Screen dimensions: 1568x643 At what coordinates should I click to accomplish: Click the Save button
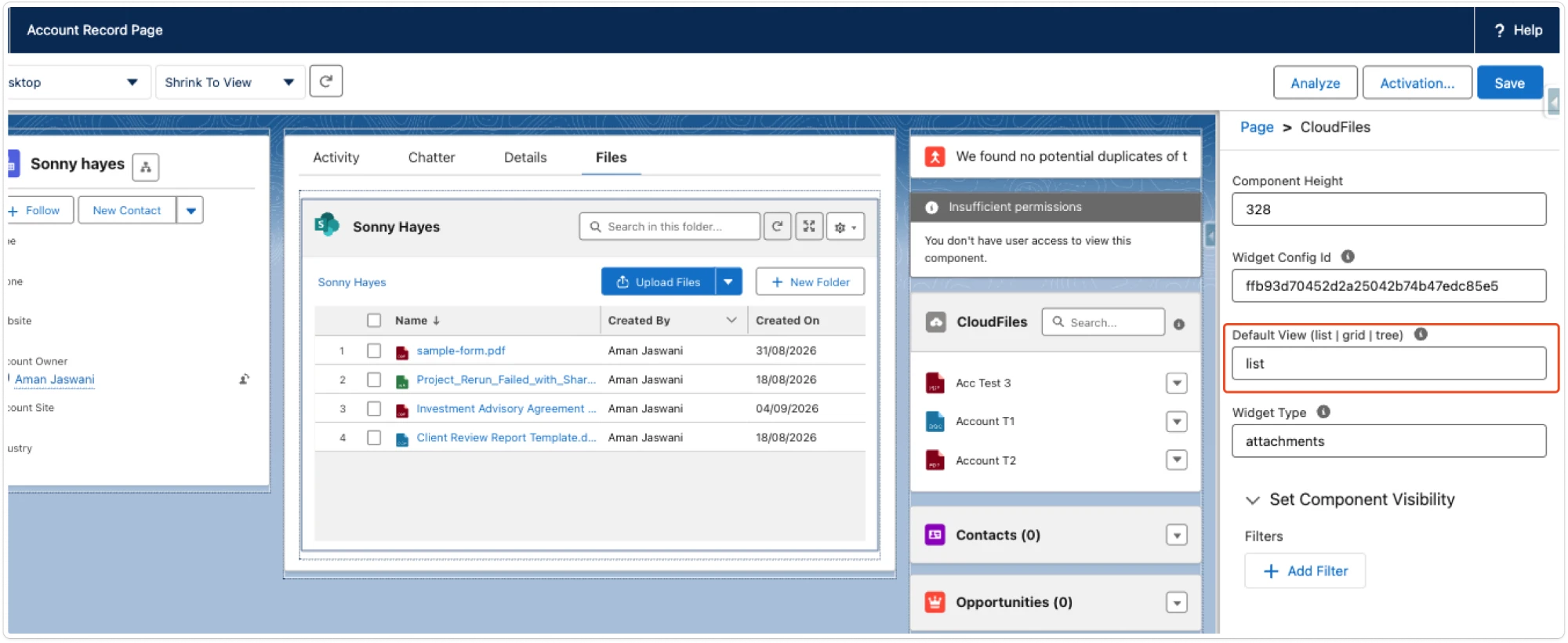click(x=1509, y=82)
